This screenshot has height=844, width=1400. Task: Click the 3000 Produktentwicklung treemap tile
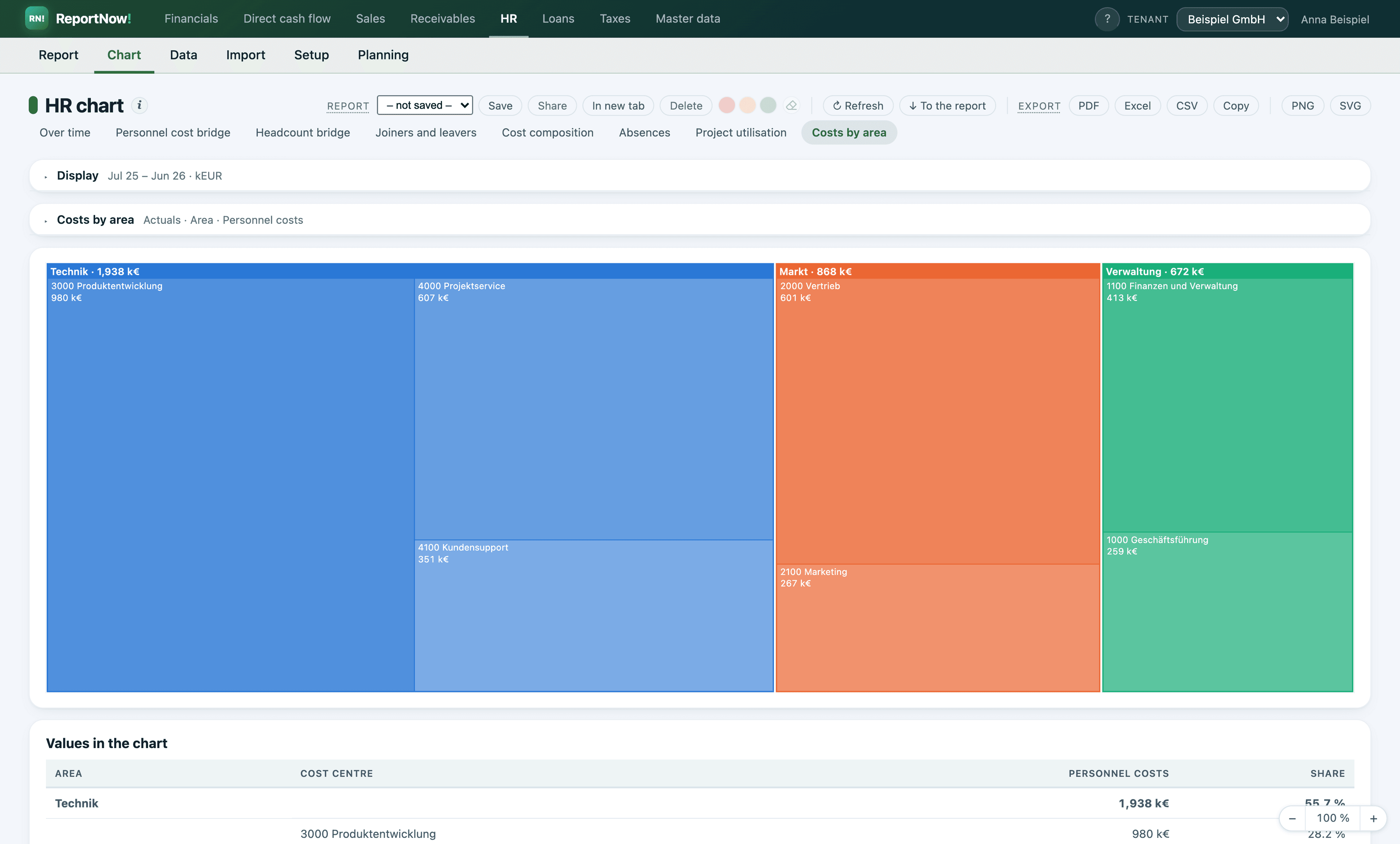(x=231, y=485)
